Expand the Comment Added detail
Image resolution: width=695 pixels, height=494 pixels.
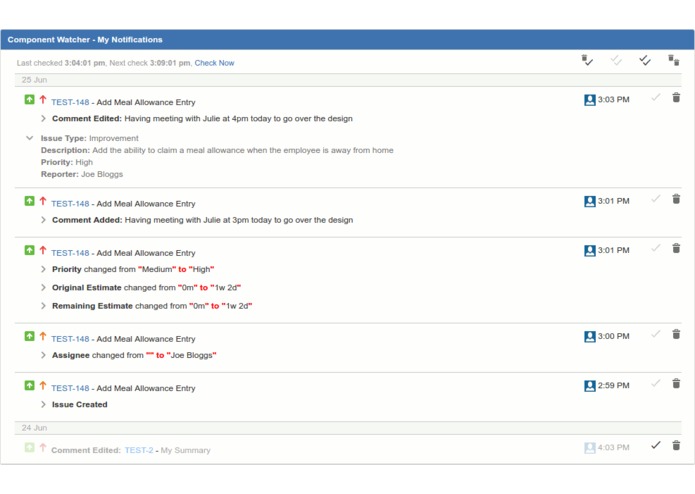pyautogui.click(x=43, y=220)
